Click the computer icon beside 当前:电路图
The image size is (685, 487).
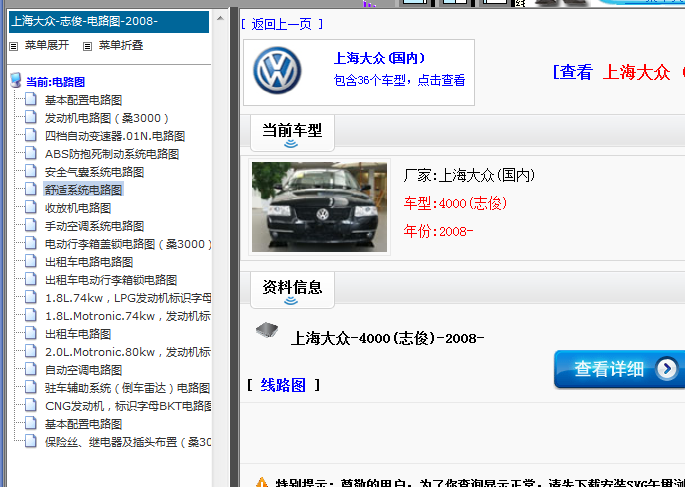[16, 80]
